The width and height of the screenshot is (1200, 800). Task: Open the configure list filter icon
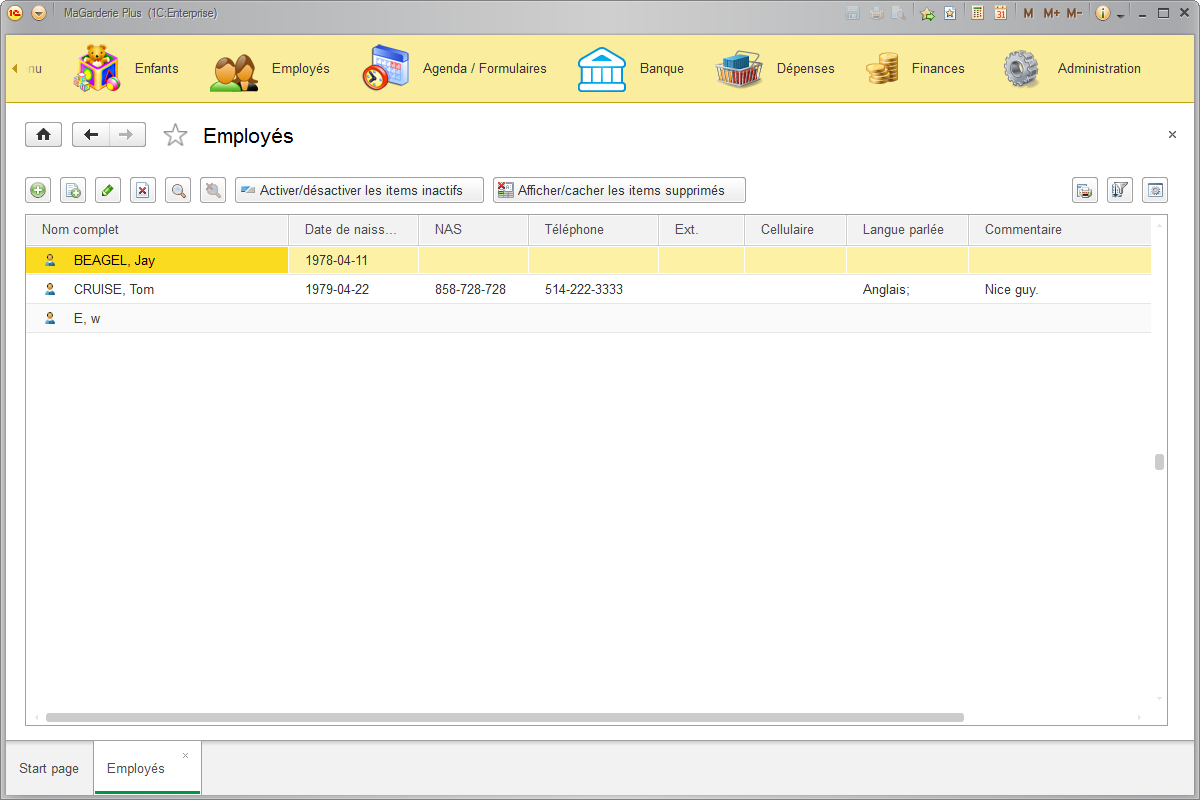click(1120, 190)
